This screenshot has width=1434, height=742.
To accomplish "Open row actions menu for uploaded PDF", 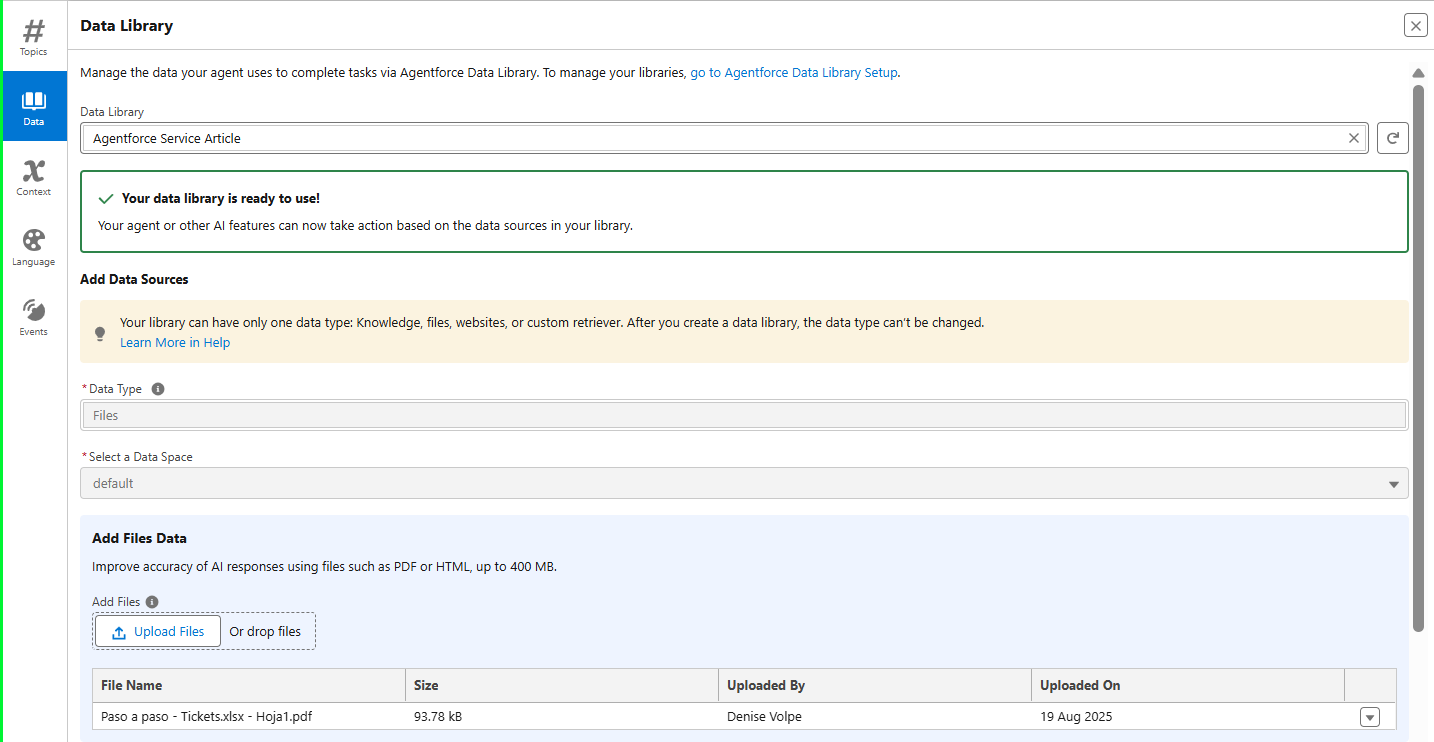I will [x=1370, y=717].
